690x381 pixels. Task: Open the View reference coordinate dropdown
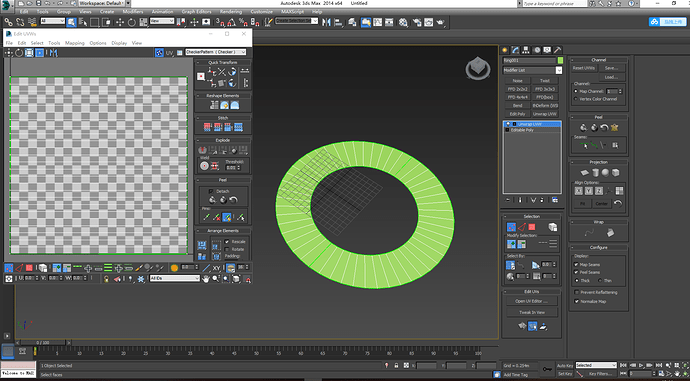pos(162,21)
